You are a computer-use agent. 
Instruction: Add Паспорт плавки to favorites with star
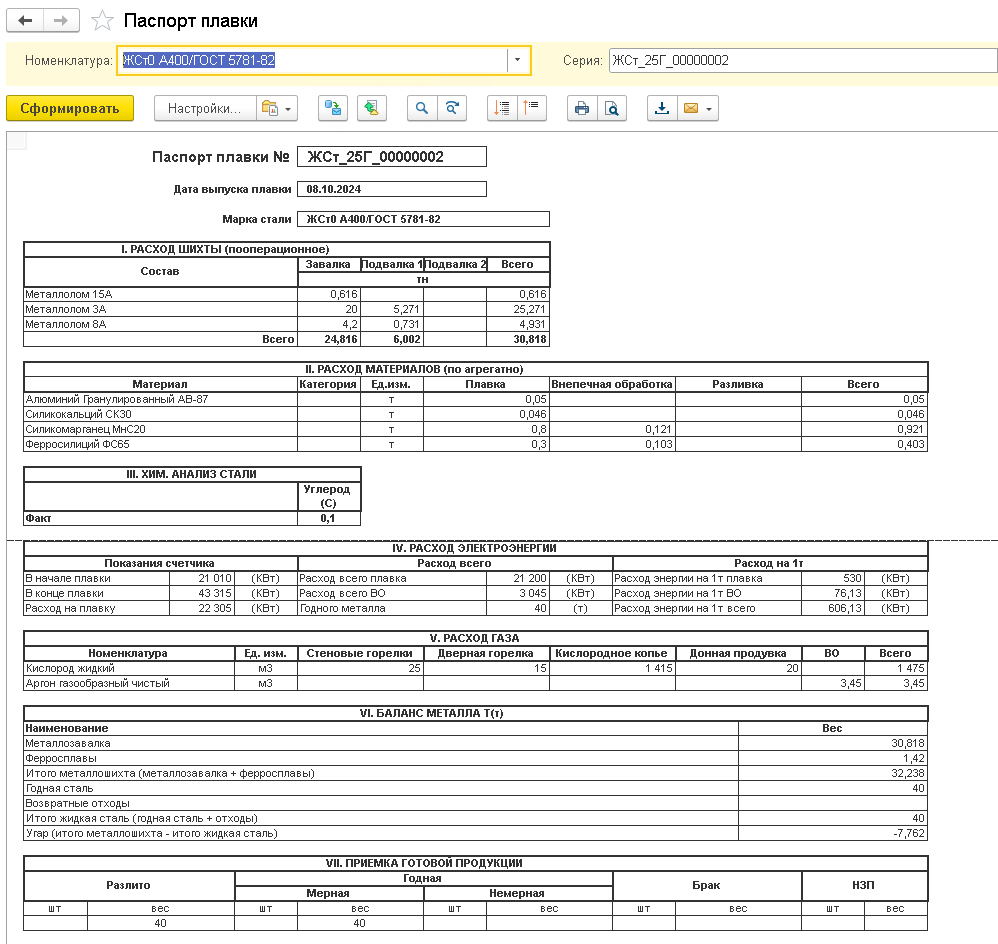tap(101, 21)
